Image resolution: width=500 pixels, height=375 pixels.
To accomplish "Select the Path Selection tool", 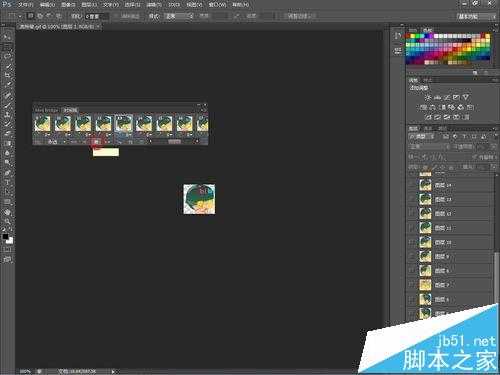I will 7,193.
